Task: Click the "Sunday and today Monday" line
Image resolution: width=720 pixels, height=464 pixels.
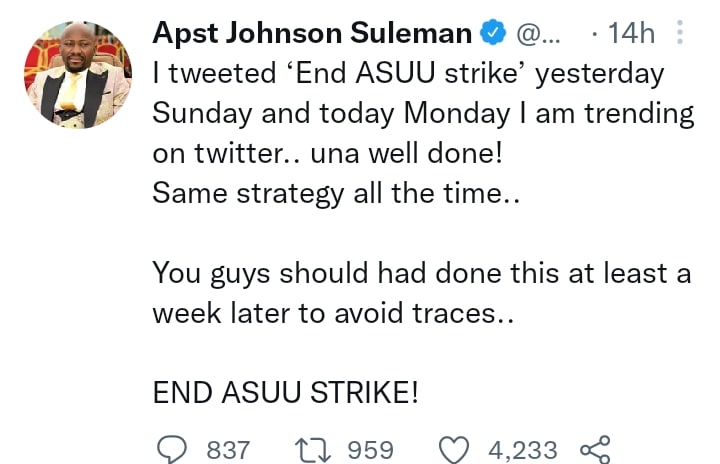Action: tap(422, 113)
